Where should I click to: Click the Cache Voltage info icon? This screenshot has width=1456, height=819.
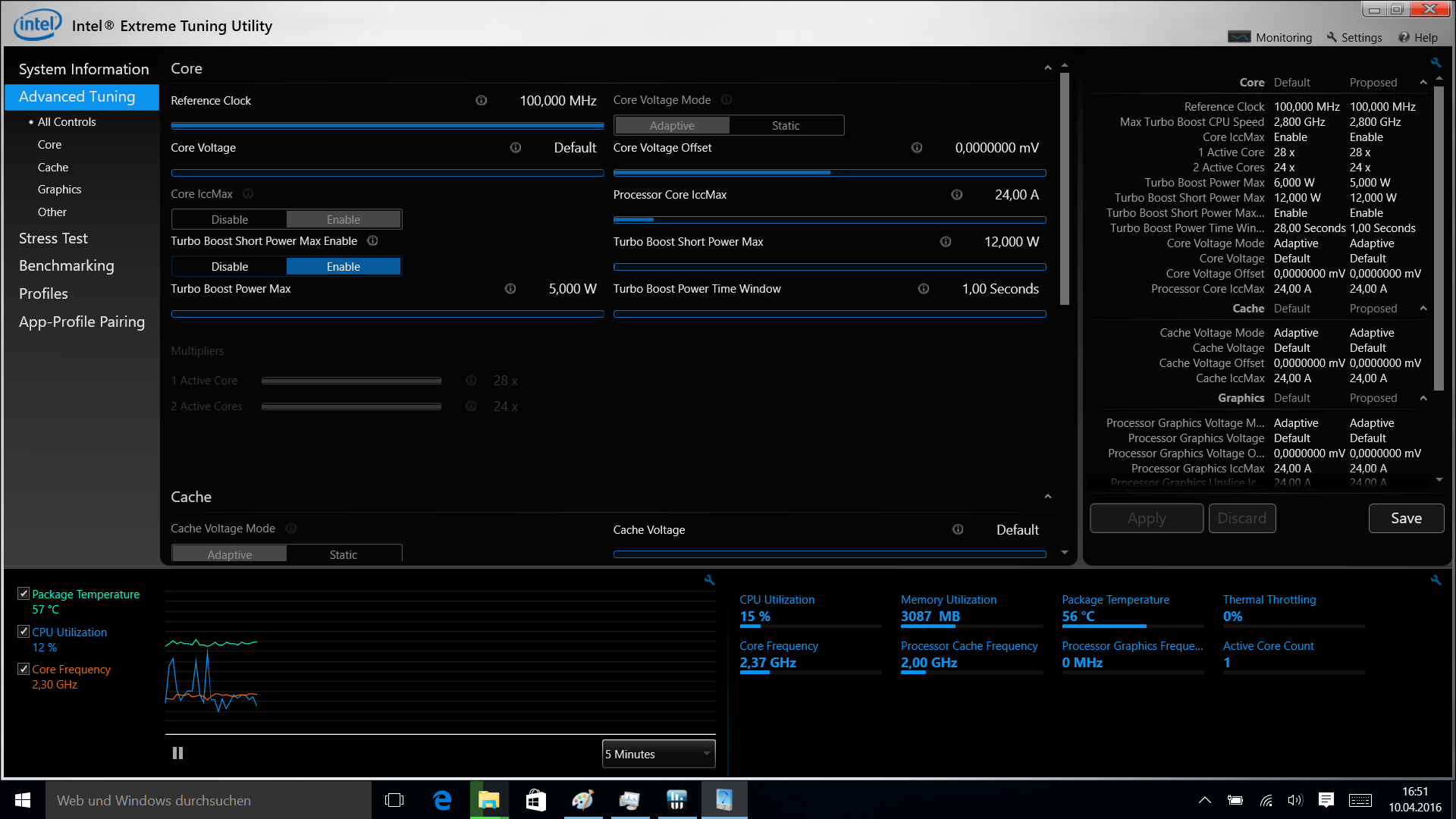[958, 529]
